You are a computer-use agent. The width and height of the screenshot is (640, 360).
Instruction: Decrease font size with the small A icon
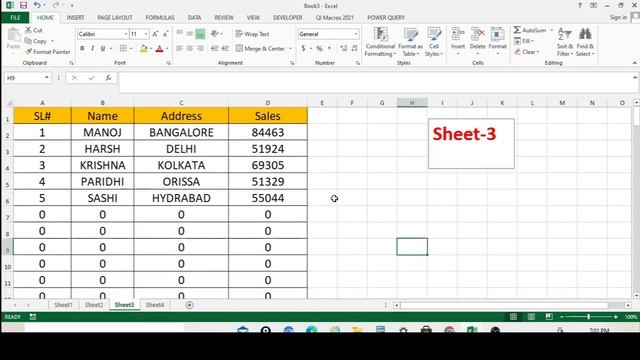[x=165, y=34]
